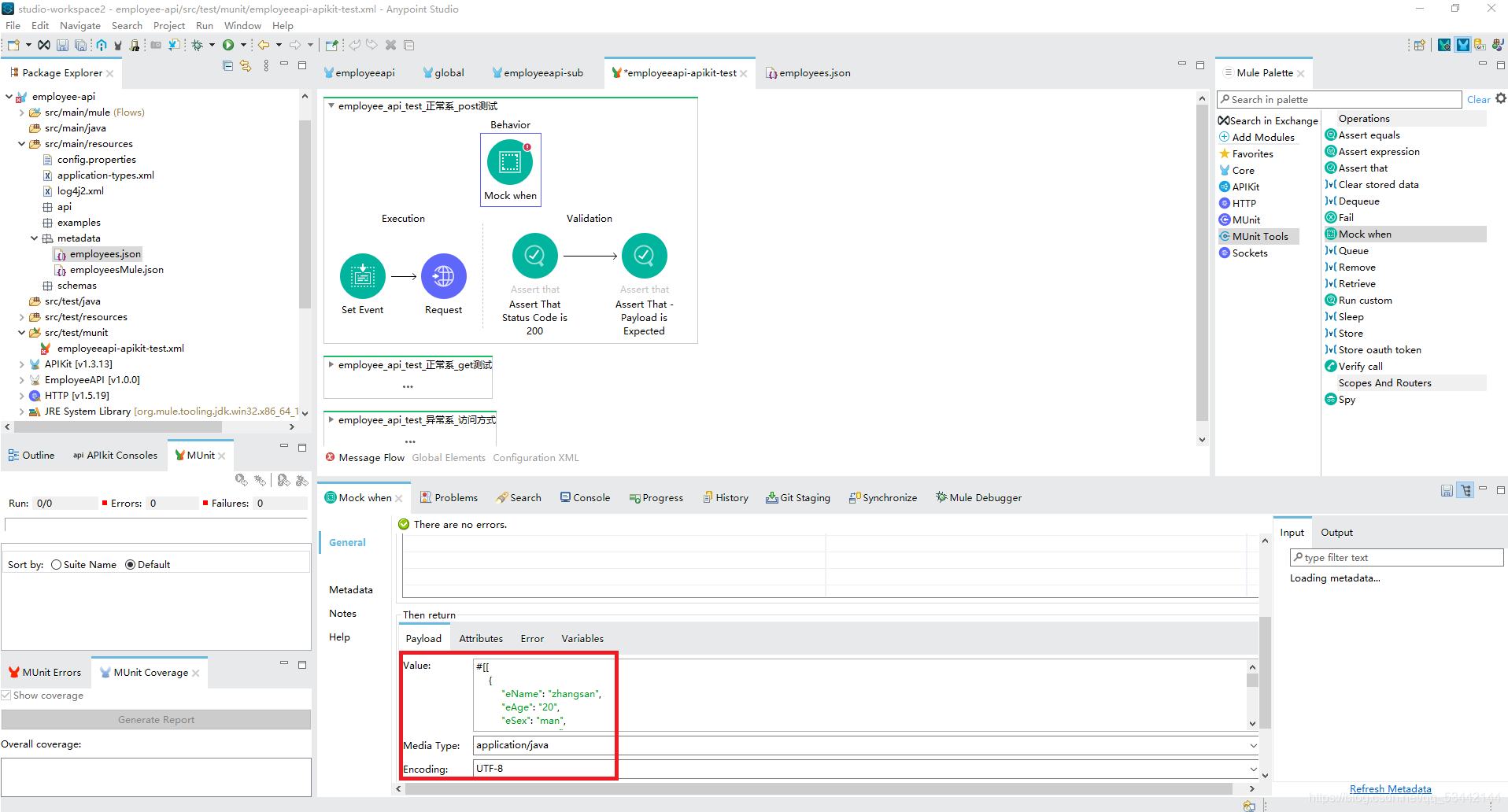Expand the employee_api_test get test flow

pos(331,364)
